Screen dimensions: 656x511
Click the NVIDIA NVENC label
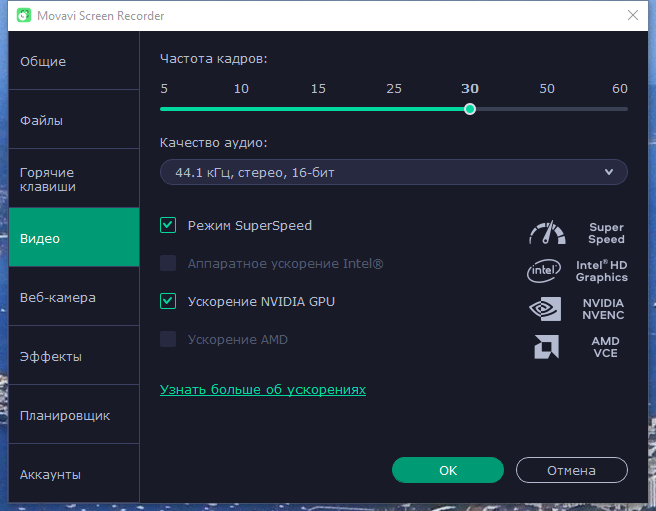pos(603,309)
